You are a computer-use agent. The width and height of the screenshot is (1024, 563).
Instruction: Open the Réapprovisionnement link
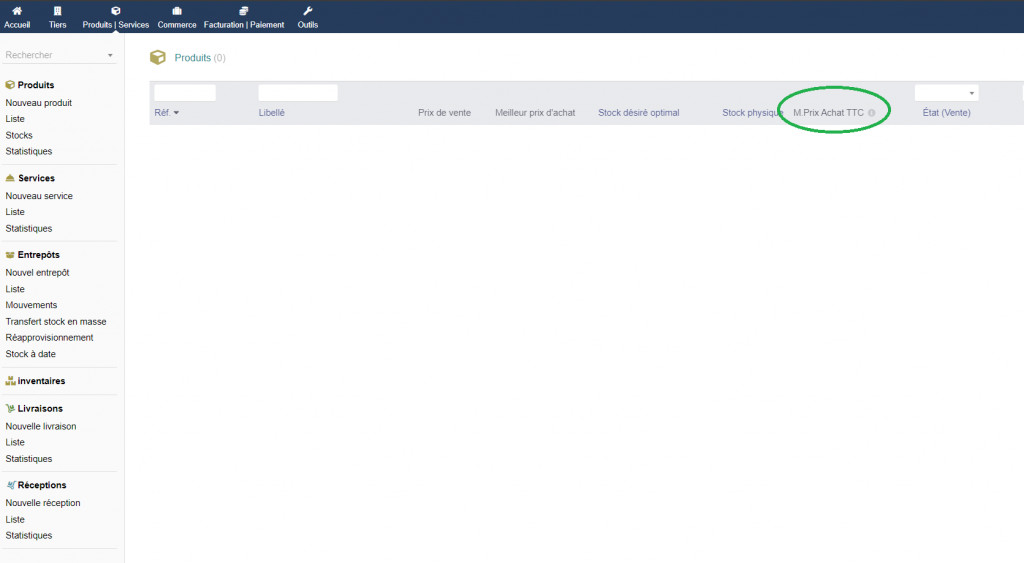[49, 338]
